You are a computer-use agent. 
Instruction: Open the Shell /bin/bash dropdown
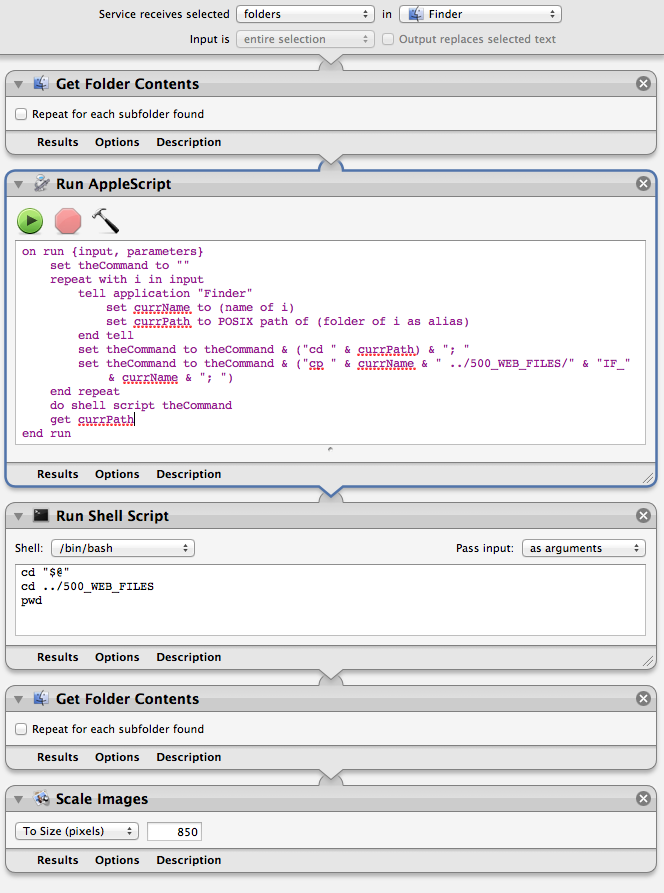pyautogui.click(x=123, y=548)
